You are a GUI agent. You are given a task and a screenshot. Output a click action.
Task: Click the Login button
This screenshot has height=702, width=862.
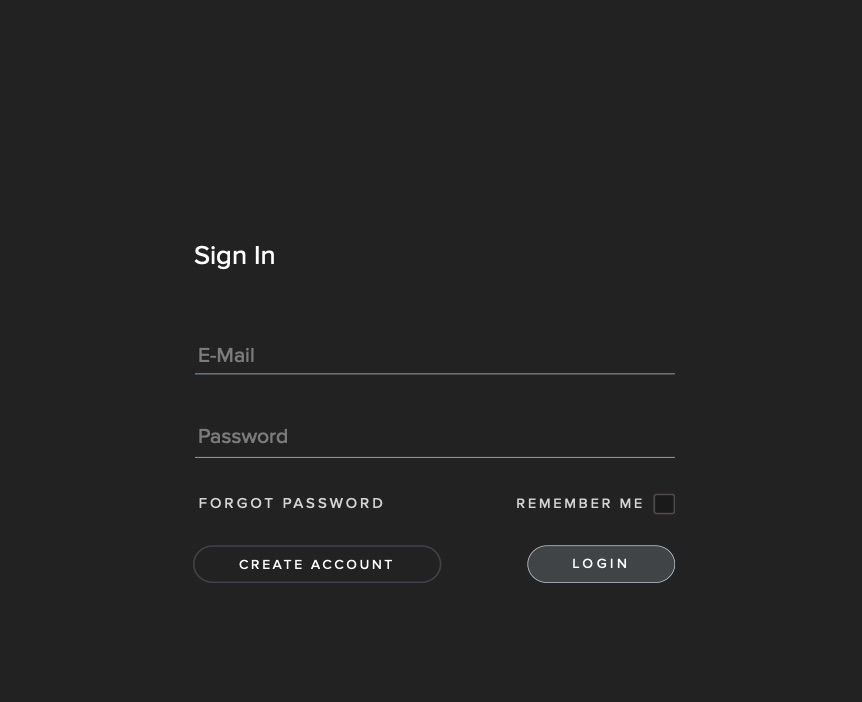601,564
